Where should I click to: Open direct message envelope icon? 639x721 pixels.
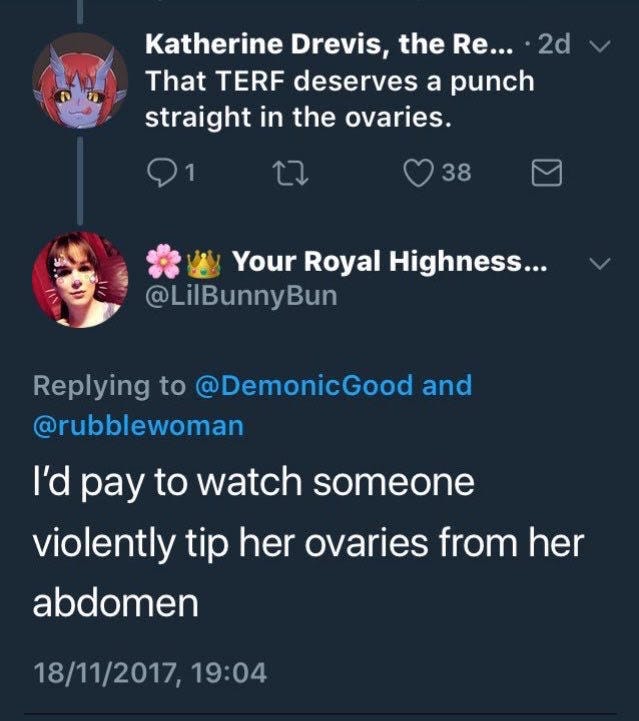point(547,173)
